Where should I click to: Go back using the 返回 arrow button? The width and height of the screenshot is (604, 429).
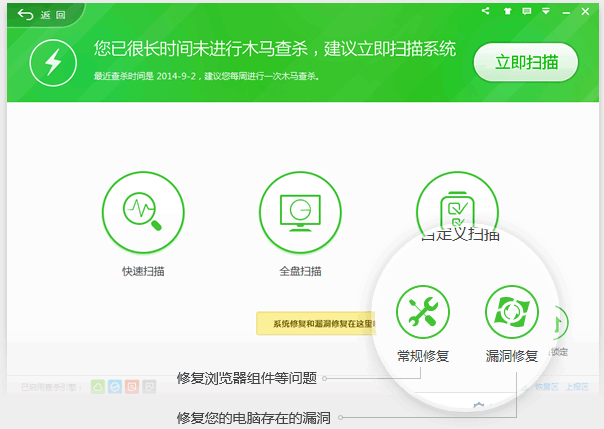click(42, 15)
